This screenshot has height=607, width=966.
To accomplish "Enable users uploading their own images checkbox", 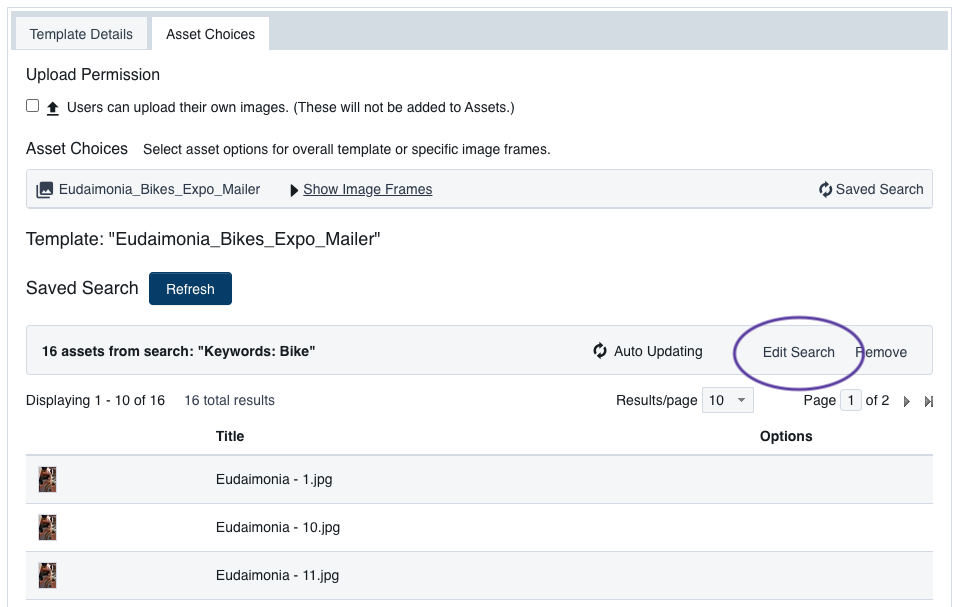I will pos(33,106).
